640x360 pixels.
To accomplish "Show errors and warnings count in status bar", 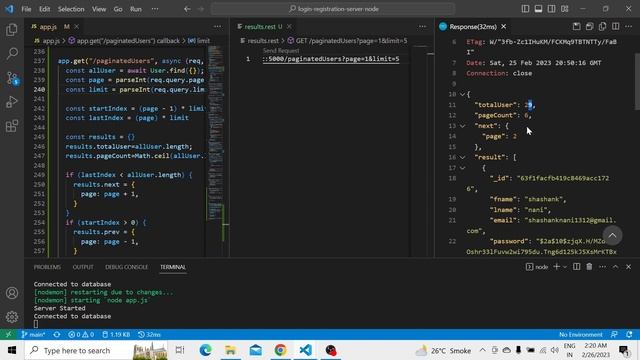I will (81, 335).
